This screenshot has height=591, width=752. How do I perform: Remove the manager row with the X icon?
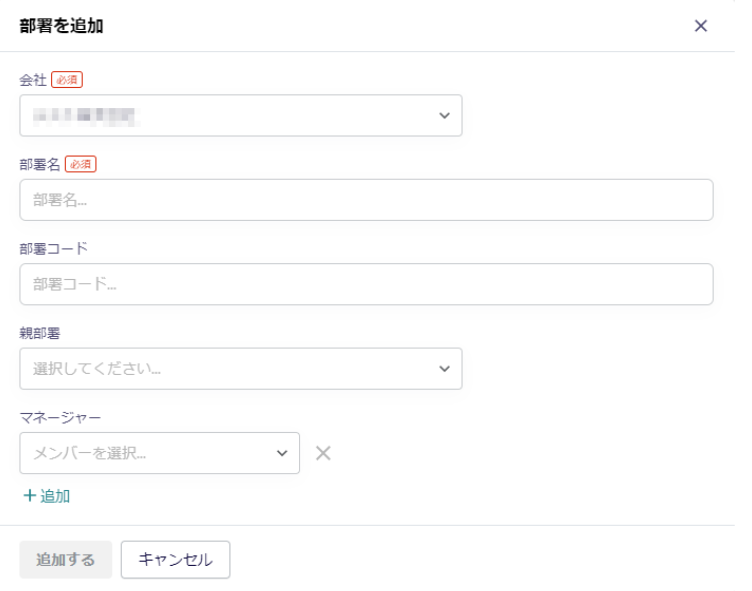coord(323,453)
